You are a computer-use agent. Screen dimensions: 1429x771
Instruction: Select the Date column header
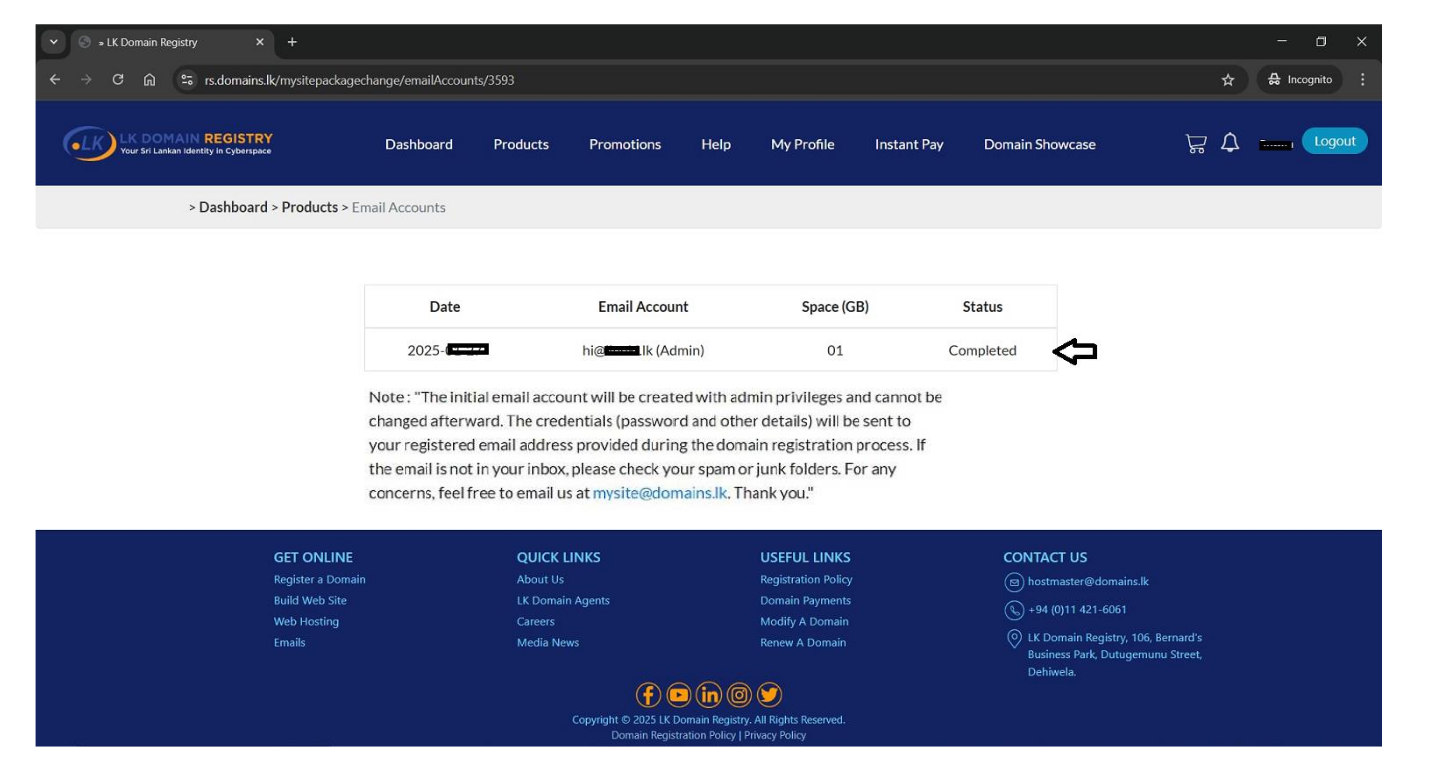(445, 307)
